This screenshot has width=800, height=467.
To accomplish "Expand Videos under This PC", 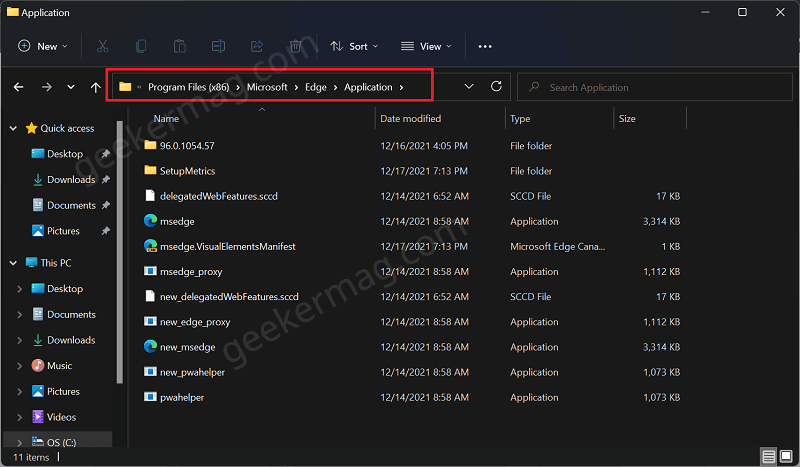I will tap(19, 417).
